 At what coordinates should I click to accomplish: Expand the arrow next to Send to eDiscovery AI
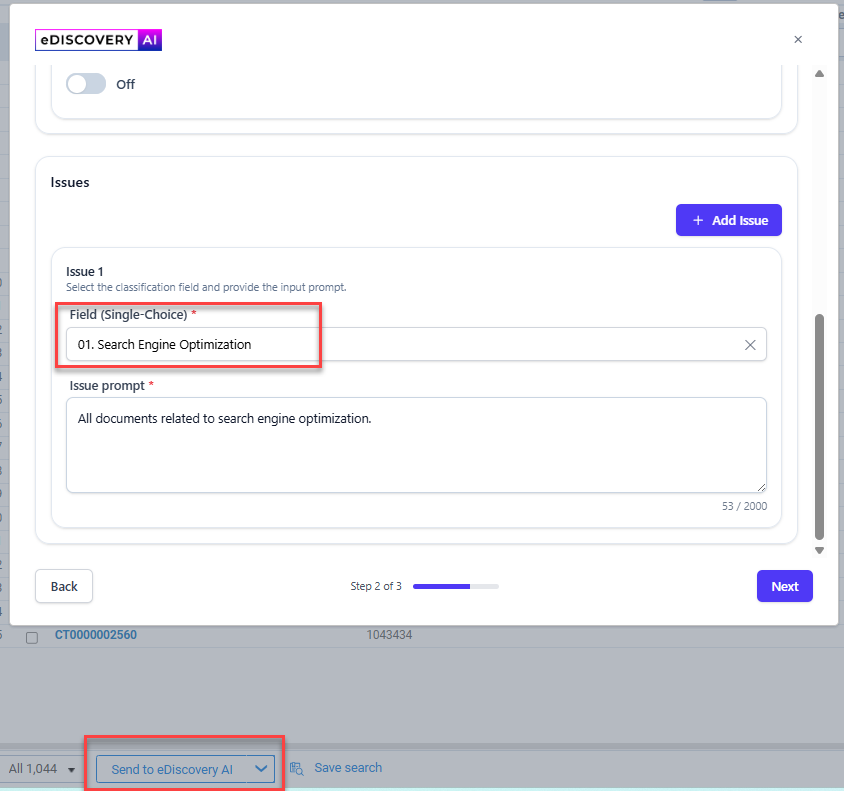tap(261, 768)
